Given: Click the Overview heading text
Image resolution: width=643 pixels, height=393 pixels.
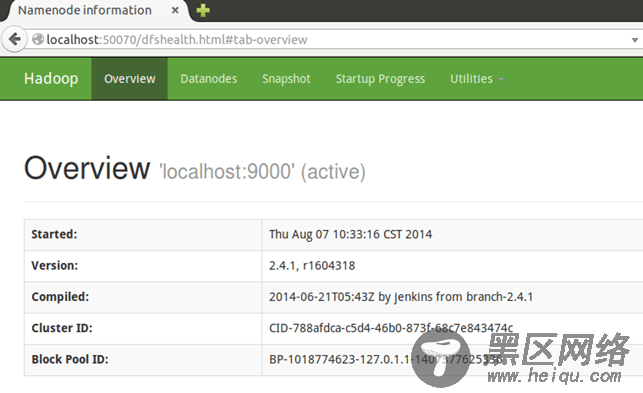Looking at the screenshot, I should 87,168.
